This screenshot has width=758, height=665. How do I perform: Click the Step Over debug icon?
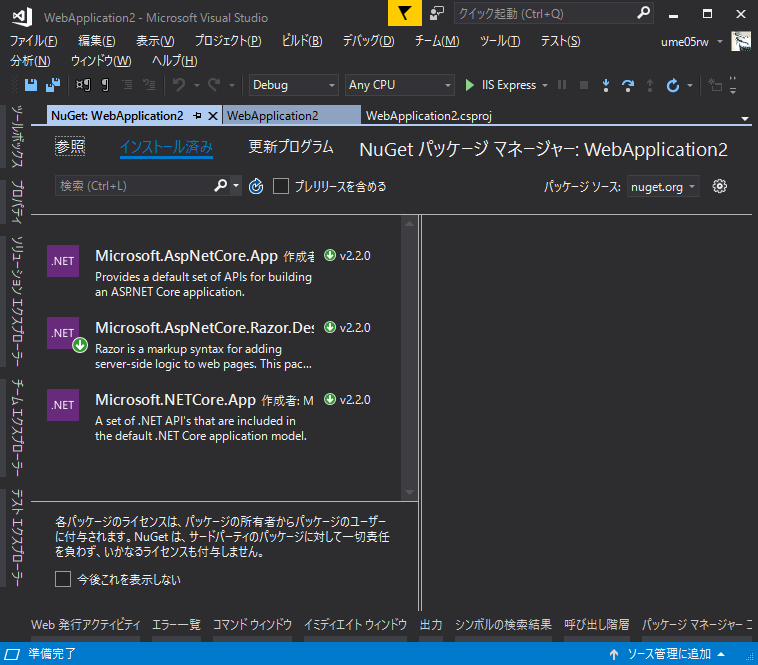tap(628, 86)
